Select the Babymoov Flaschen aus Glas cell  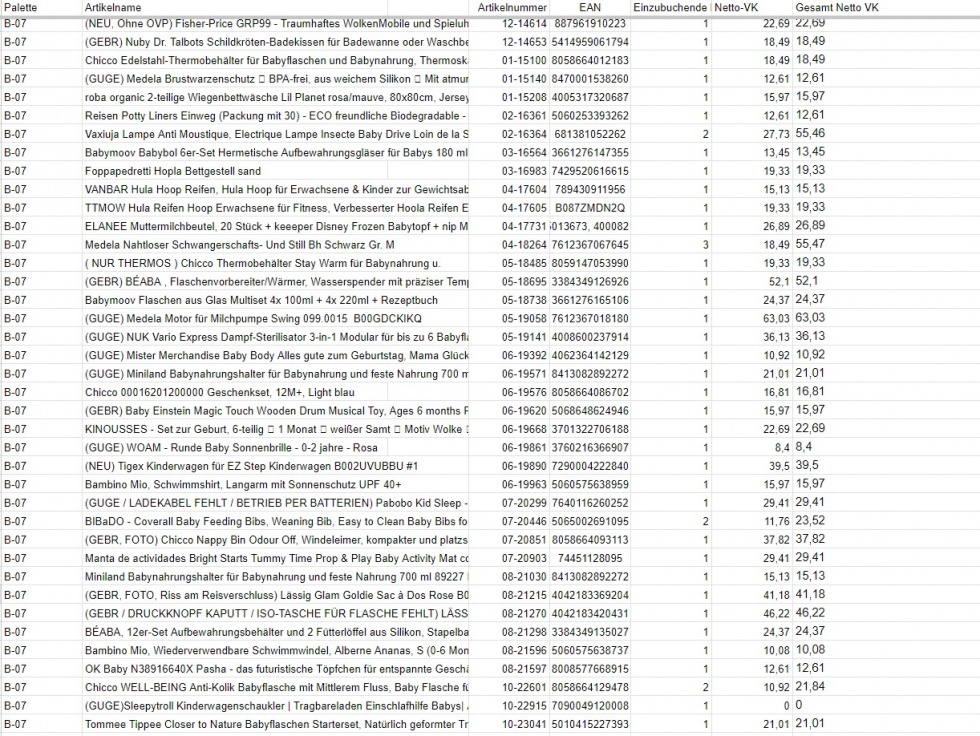coord(275,300)
